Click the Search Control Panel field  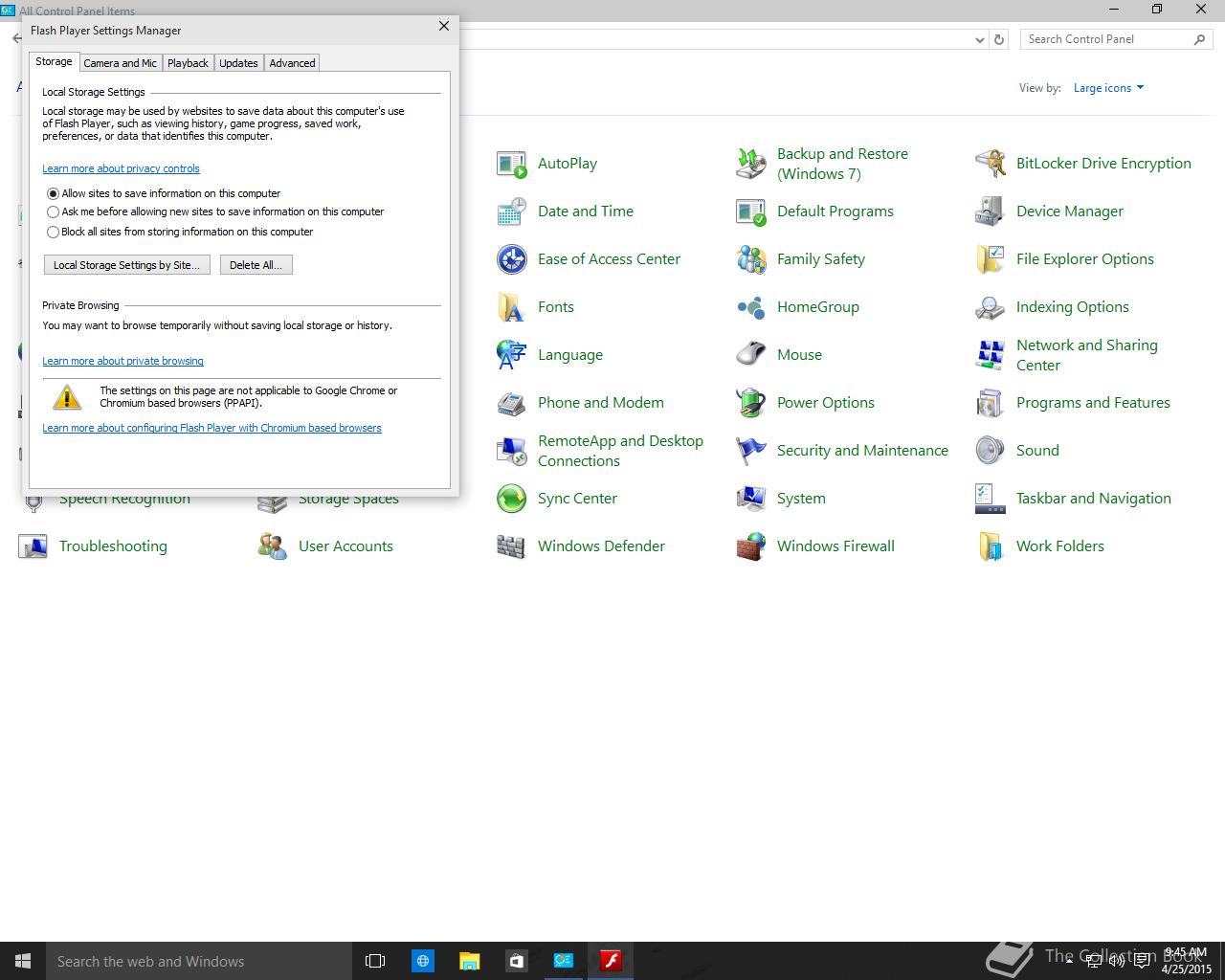click(x=1108, y=39)
